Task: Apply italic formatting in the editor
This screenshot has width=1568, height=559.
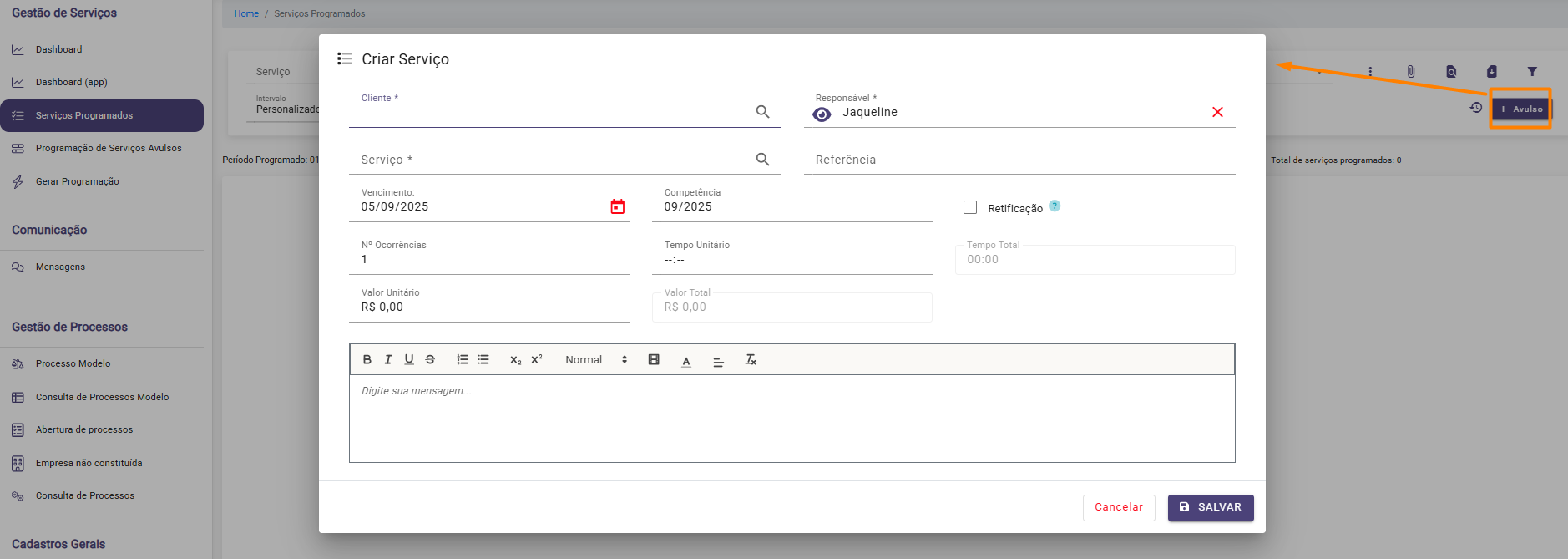Action: click(x=387, y=360)
